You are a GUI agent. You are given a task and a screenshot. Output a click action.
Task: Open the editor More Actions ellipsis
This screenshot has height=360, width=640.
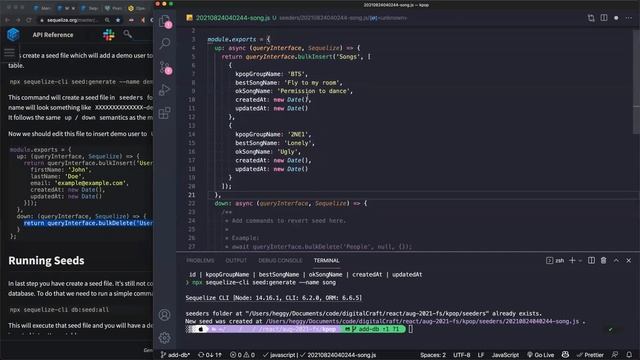pyautogui.click(x=629, y=18)
